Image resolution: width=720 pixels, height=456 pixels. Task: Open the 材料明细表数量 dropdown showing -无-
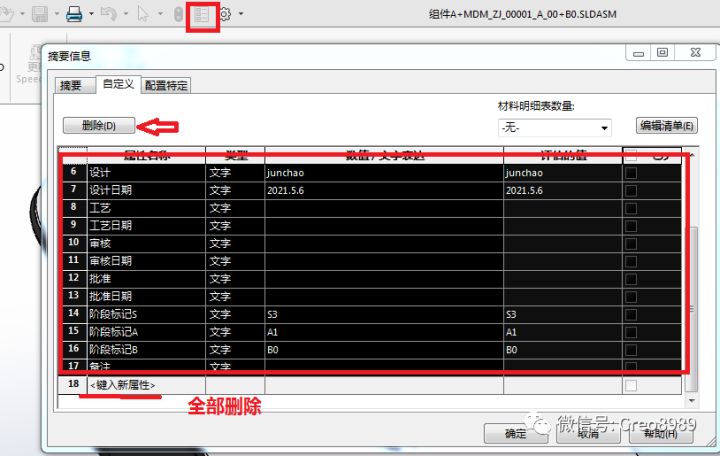(555, 128)
